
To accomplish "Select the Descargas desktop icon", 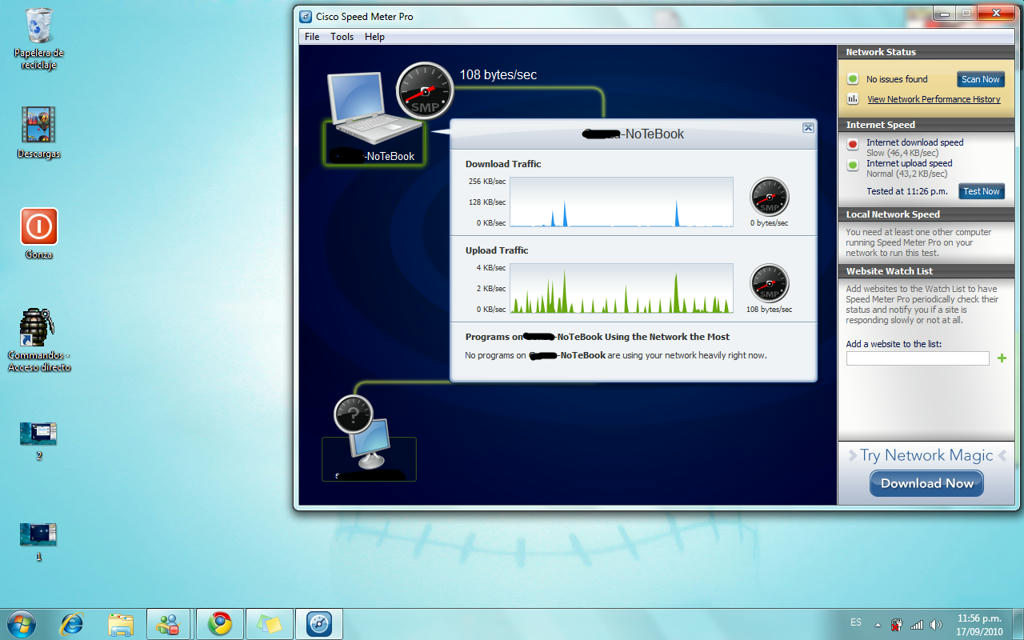I will pos(39,133).
